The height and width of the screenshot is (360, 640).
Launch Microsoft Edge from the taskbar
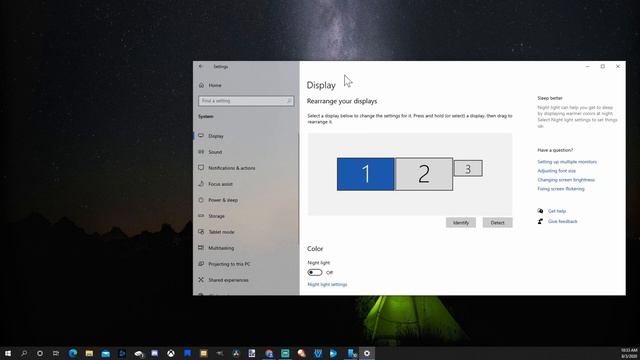pos(73,353)
